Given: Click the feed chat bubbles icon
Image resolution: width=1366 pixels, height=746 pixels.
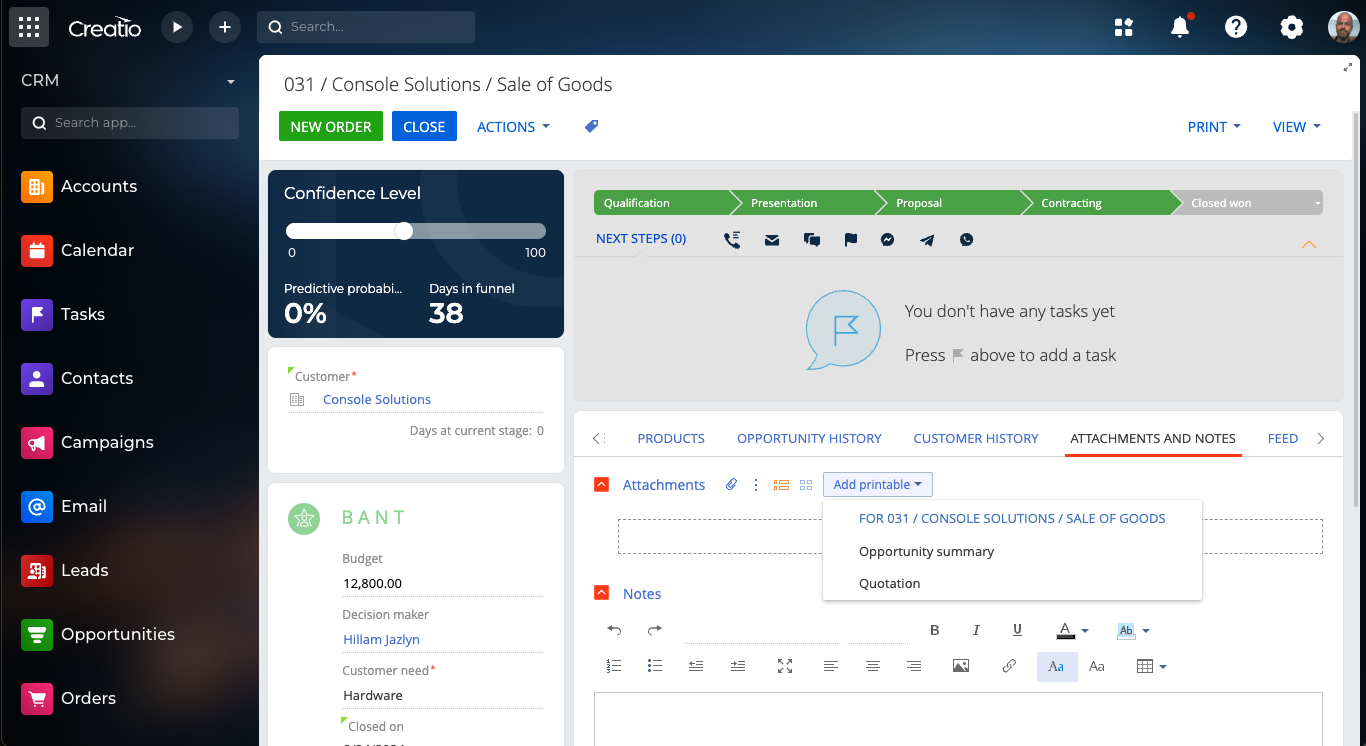Looking at the screenshot, I should tap(812, 240).
